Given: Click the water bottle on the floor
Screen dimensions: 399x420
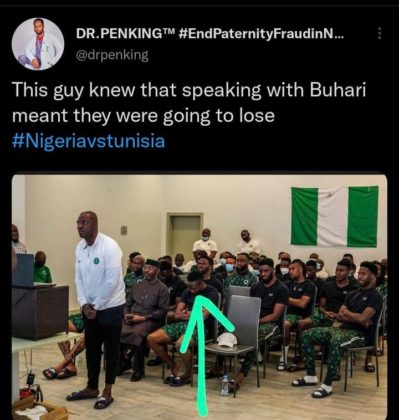Looking at the screenshot, I should (225, 384).
